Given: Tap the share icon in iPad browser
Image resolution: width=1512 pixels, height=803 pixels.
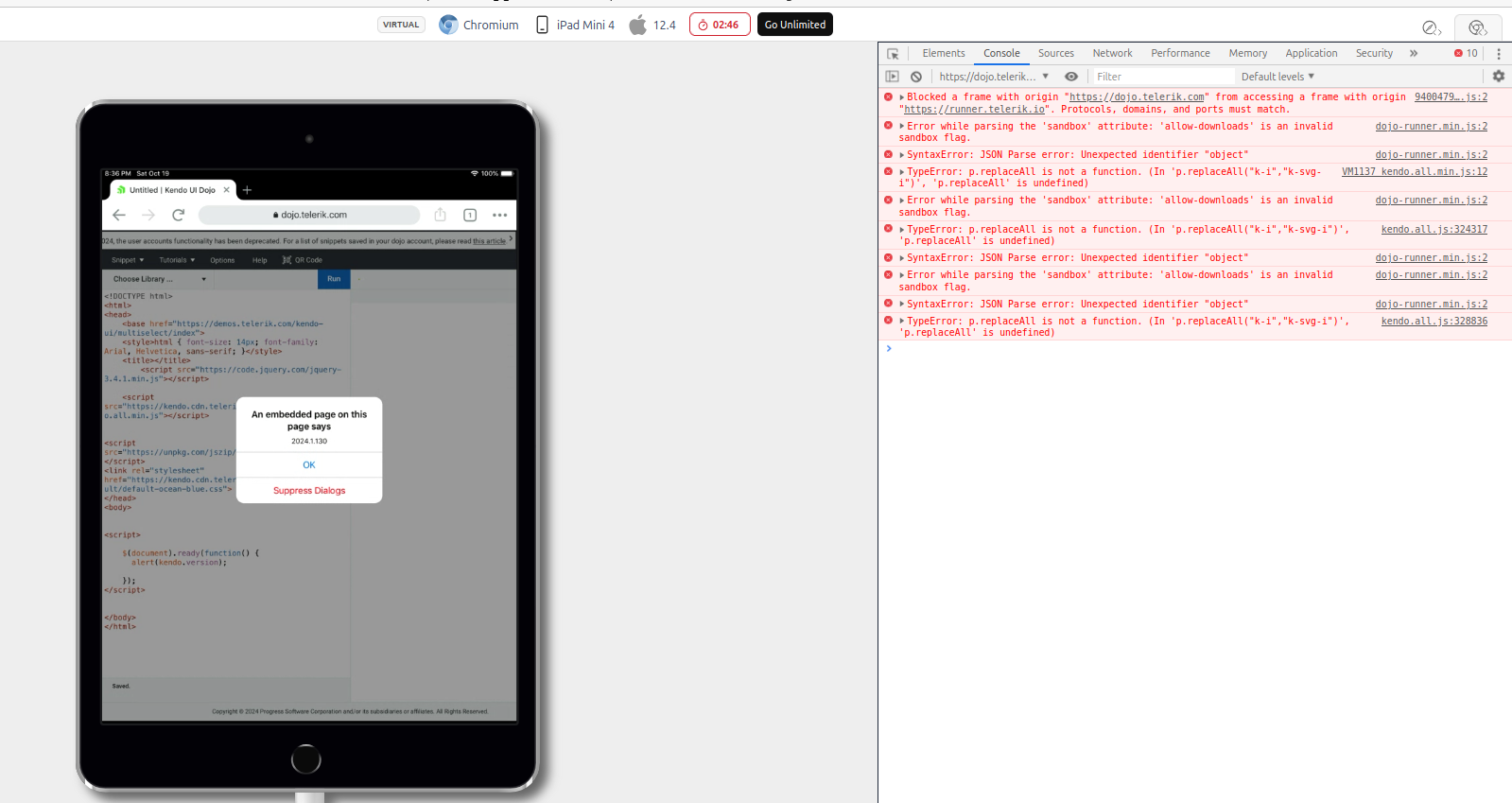Looking at the screenshot, I should [x=440, y=216].
